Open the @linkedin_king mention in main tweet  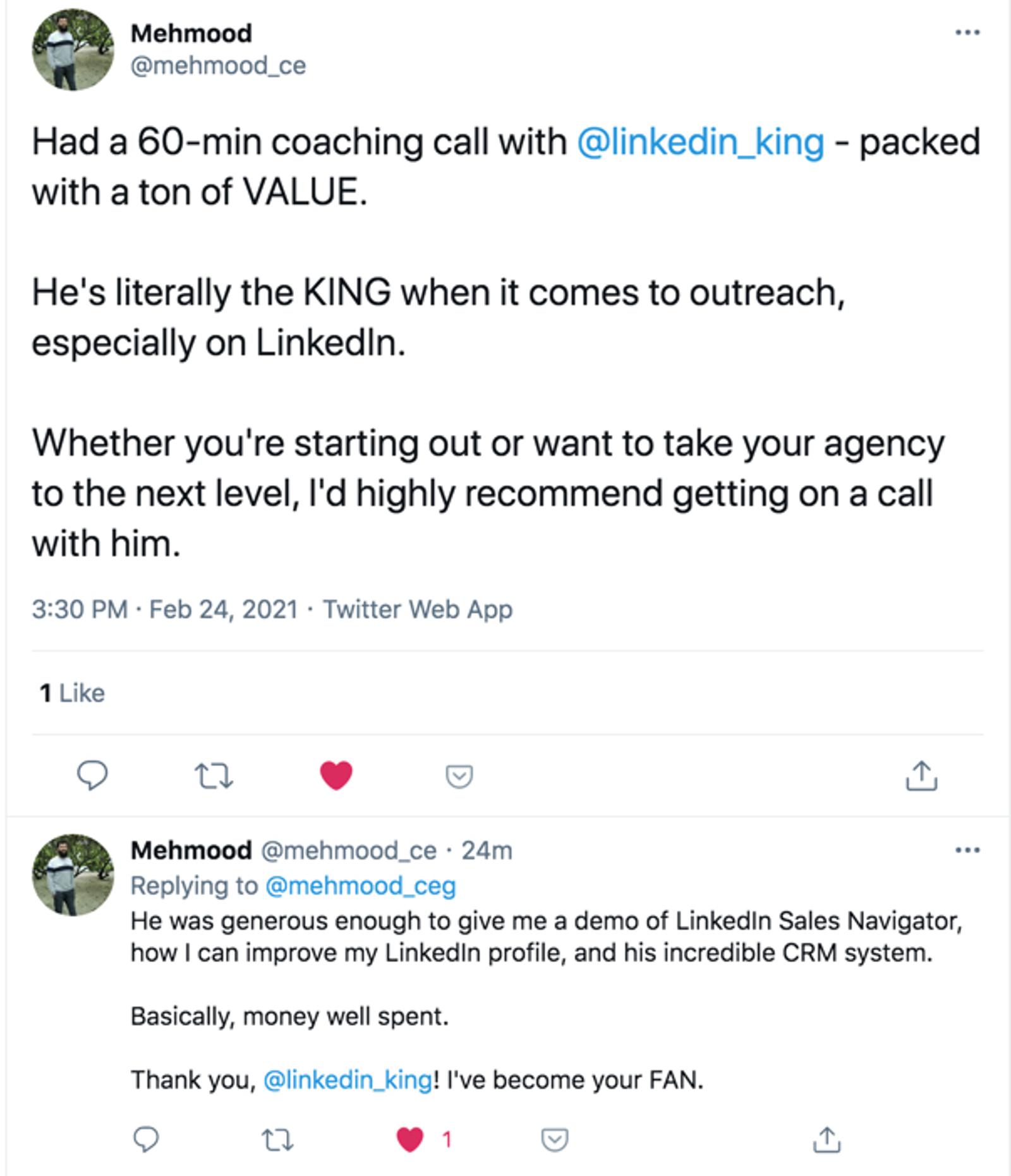[700, 141]
